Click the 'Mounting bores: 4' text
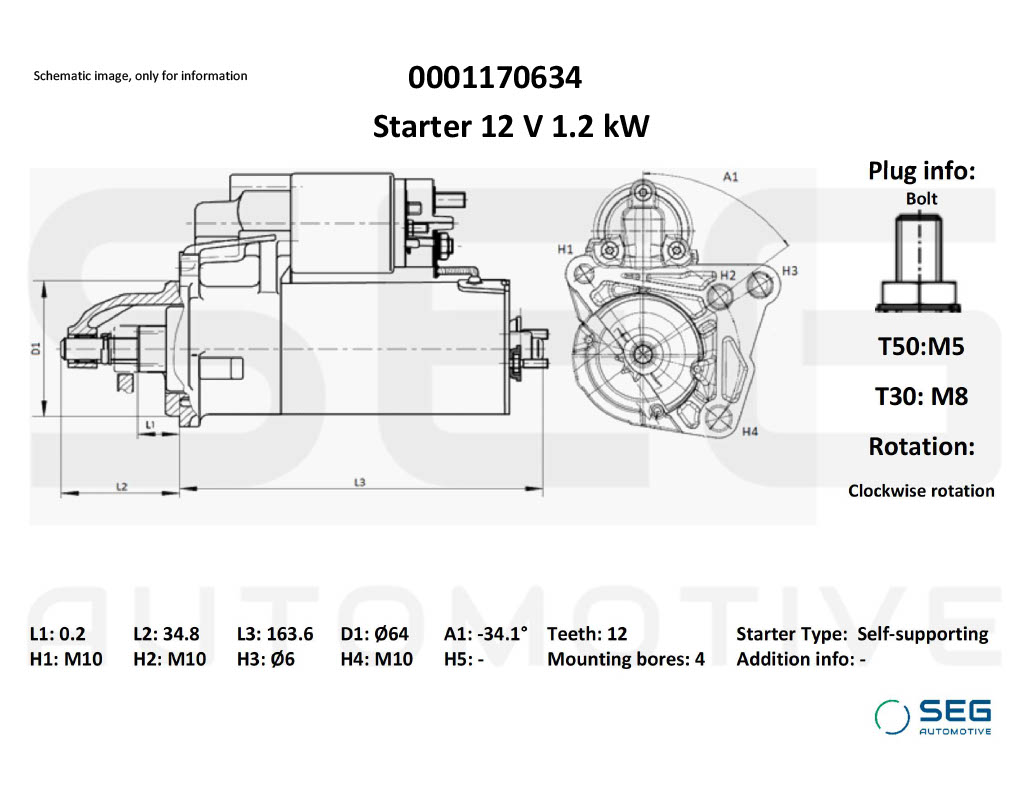1024x791 pixels. point(626,659)
